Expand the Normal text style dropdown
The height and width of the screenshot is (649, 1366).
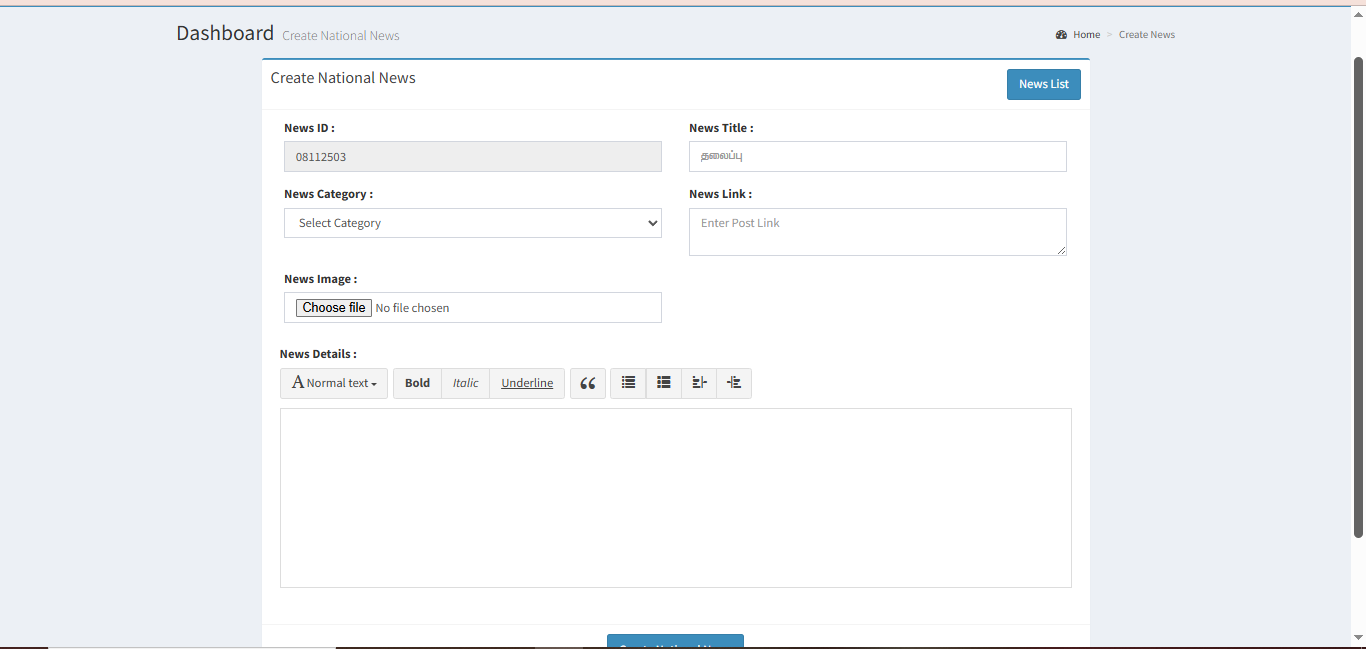click(334, 383)
